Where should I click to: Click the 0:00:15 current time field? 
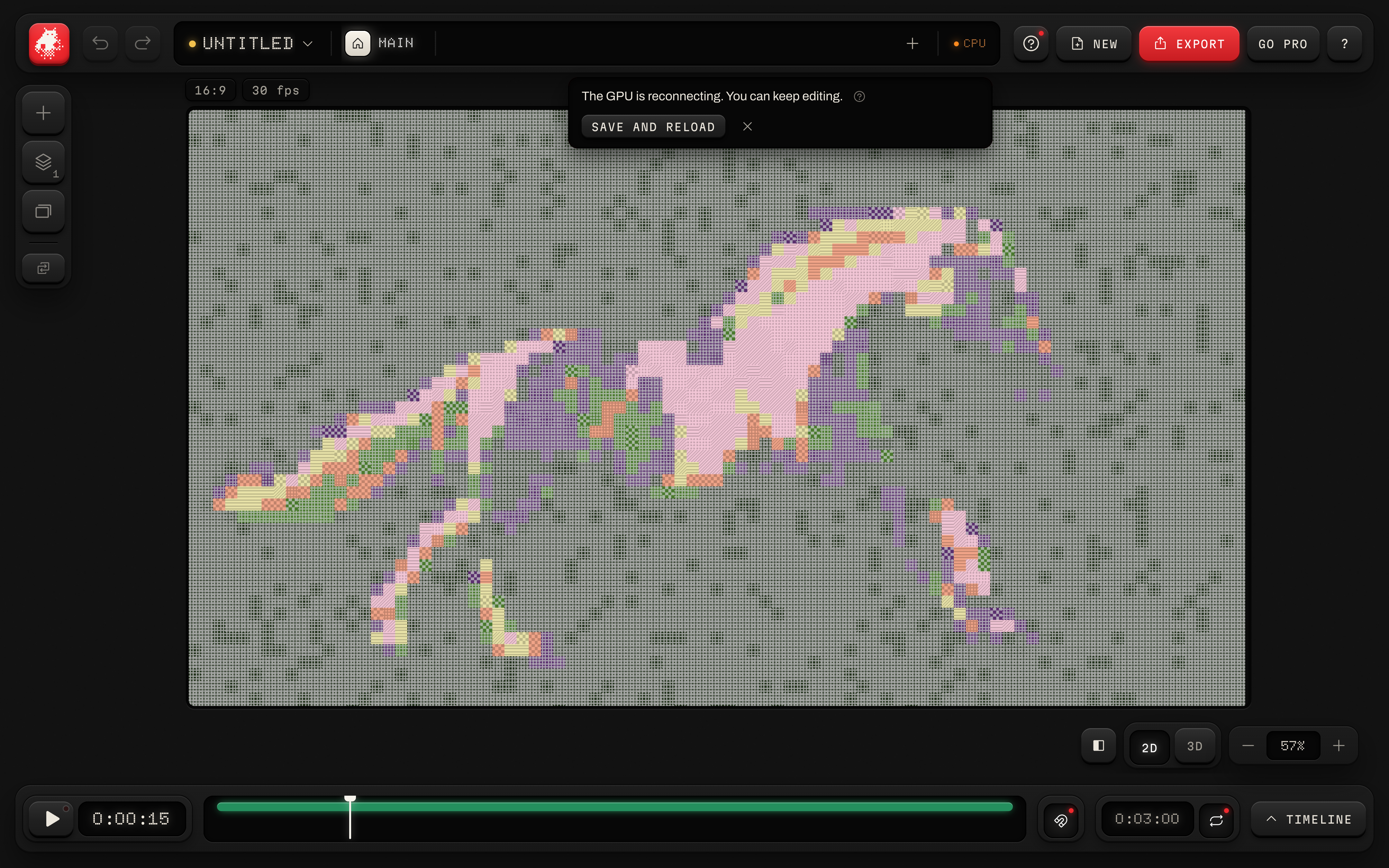click(132, 818)
